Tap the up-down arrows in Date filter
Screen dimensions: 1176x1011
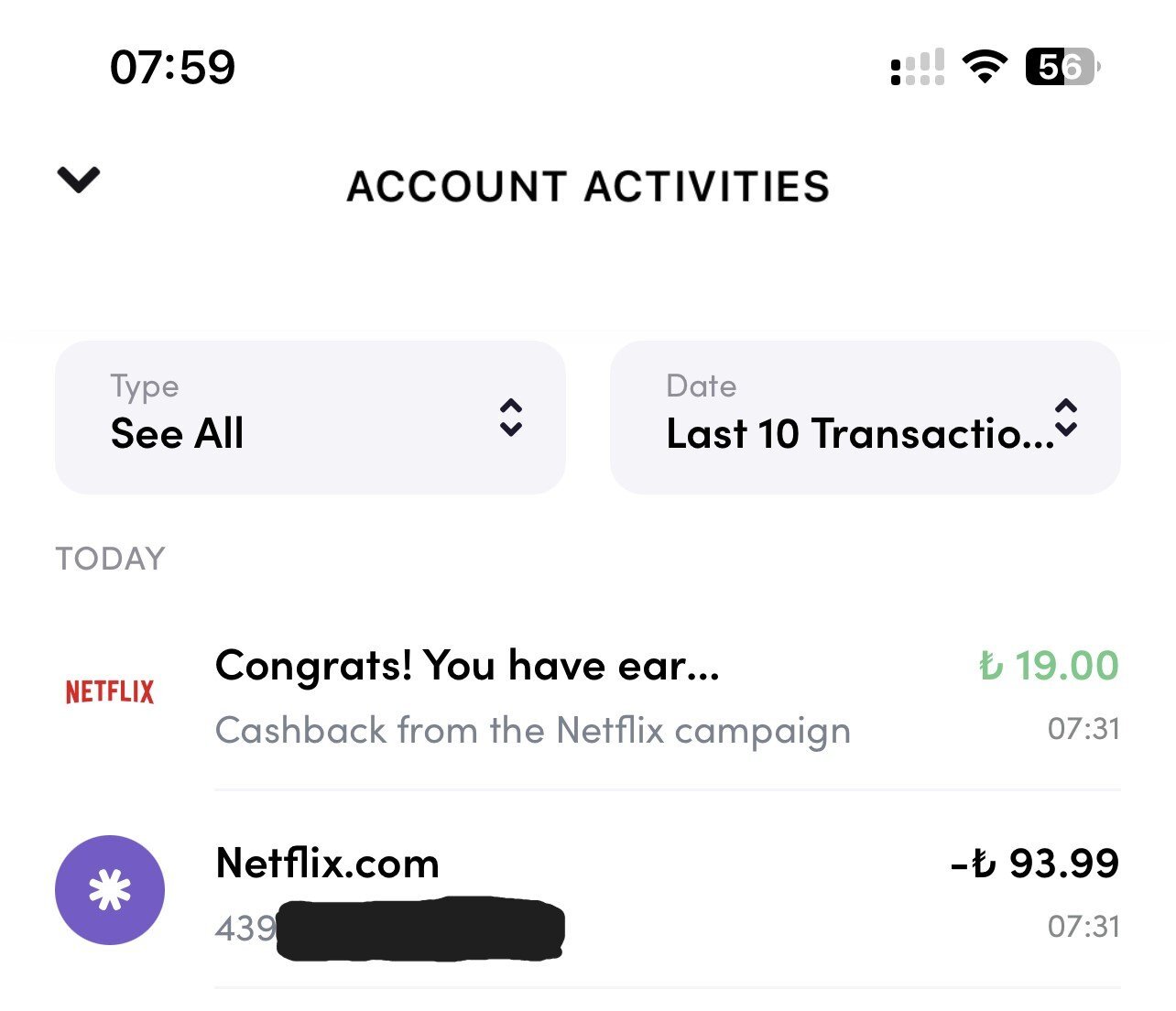1066,418
